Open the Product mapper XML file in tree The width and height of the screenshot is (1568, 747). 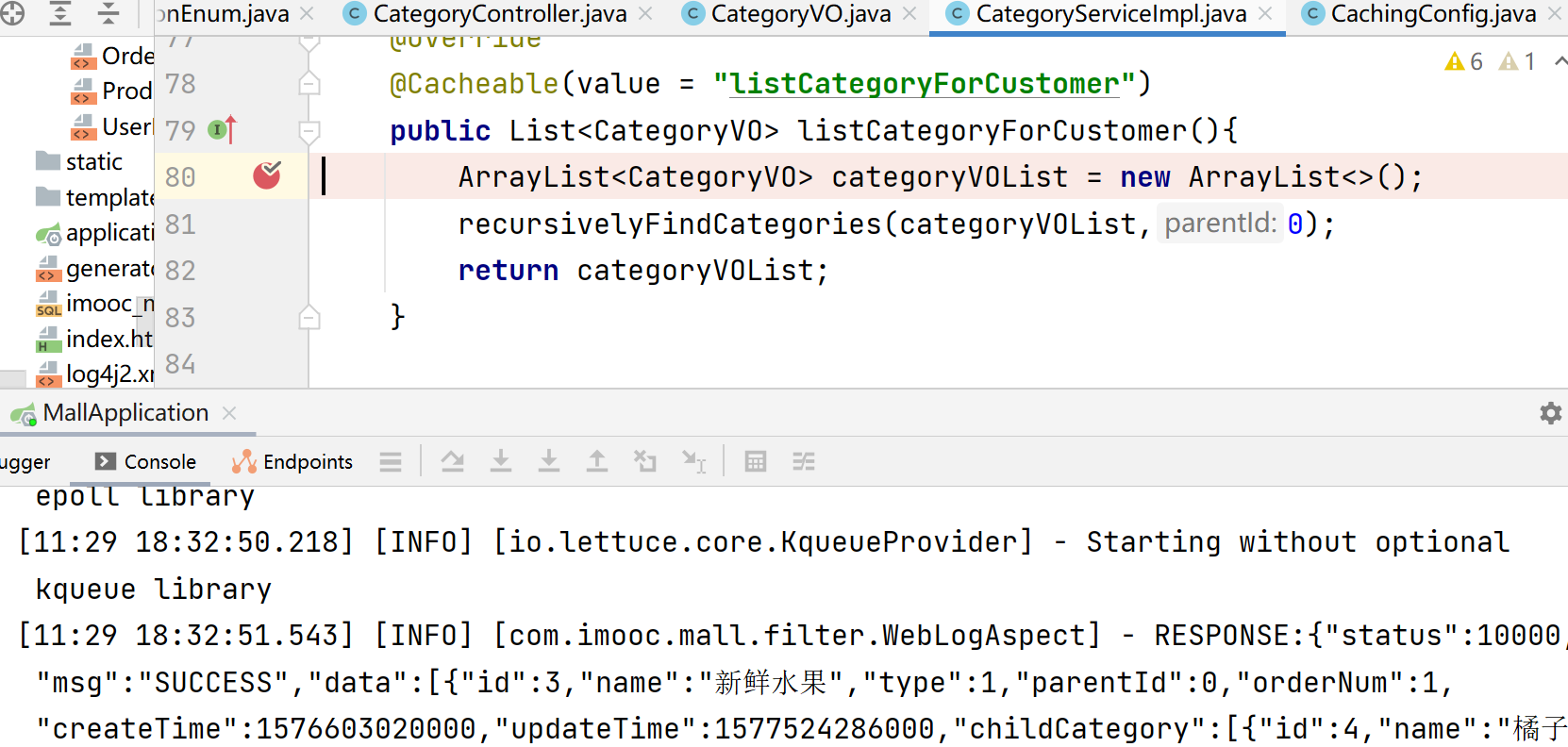[x=112, y=91]
